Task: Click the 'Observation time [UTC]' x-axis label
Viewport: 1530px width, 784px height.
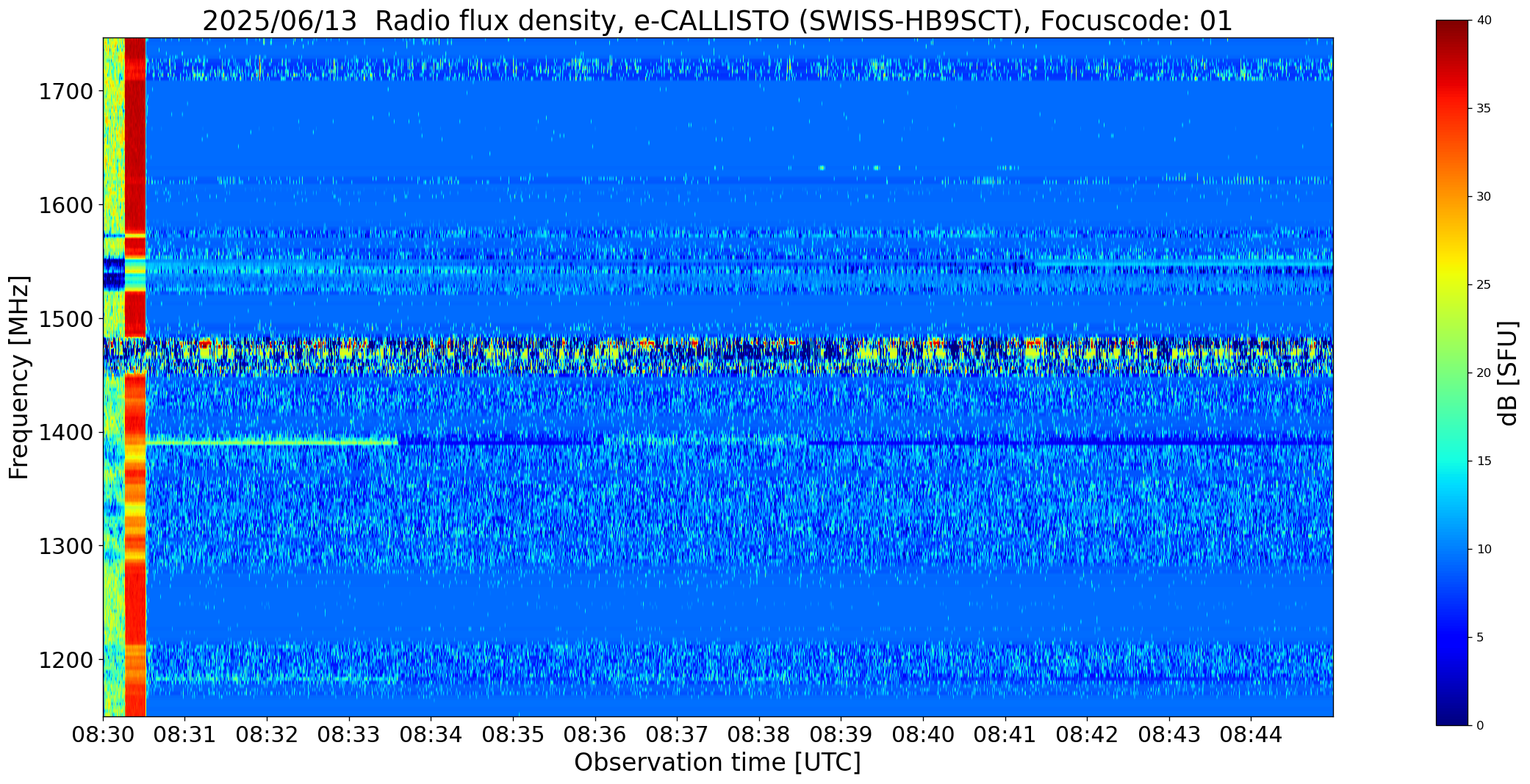Action: click(717, 763)
